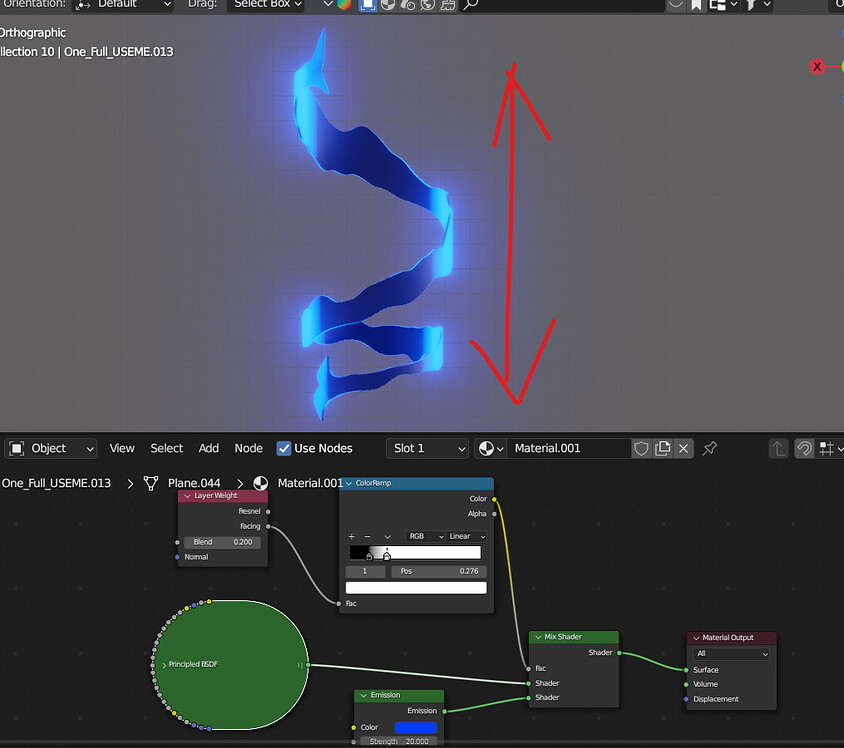Open the View menu

click(122, 448)
